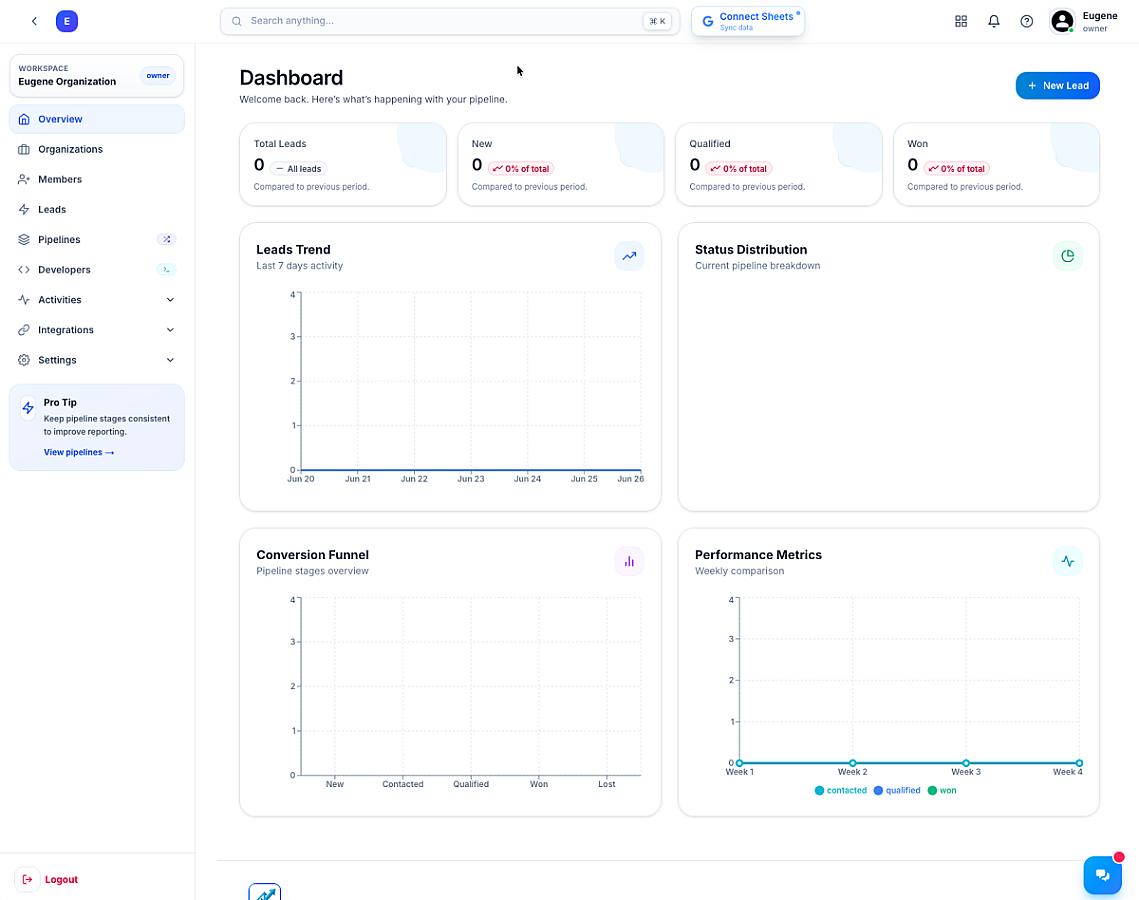Open the Eugene Organization workspace switcher
This screenshot has height=900, width=1139.
coord(97,76)
